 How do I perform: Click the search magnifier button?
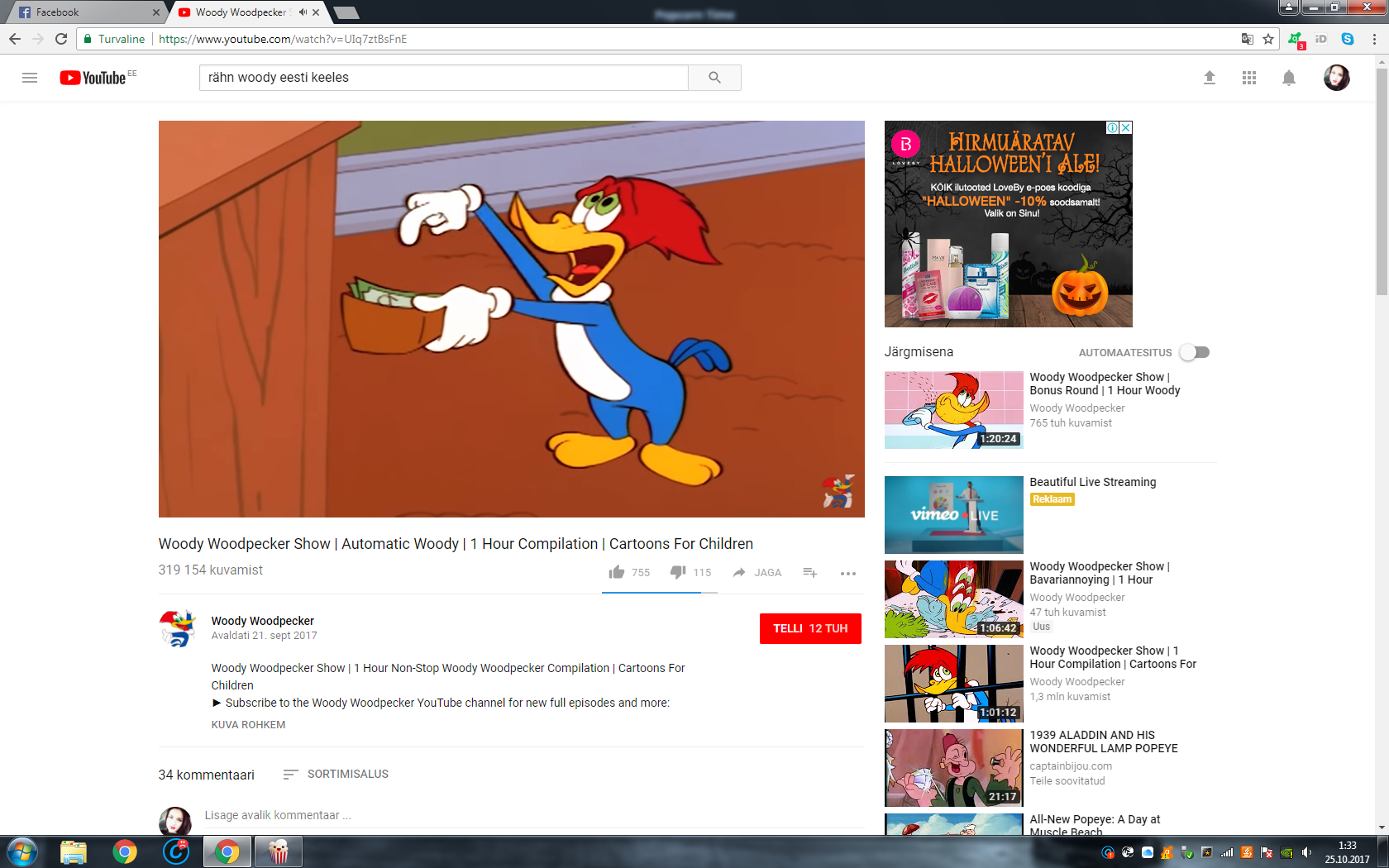[714, 78]
